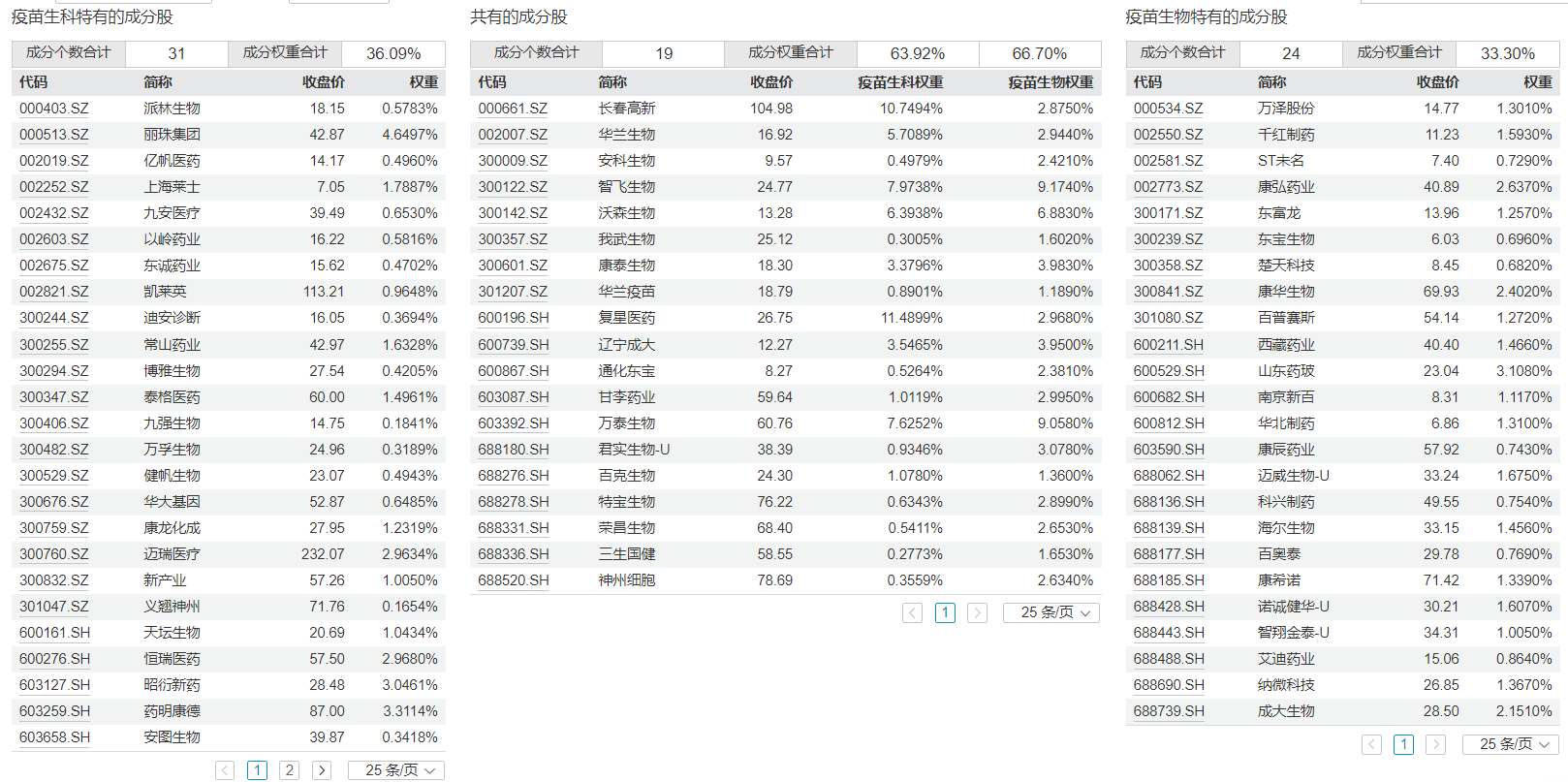Click closing price 232.07

pos(323,554)
